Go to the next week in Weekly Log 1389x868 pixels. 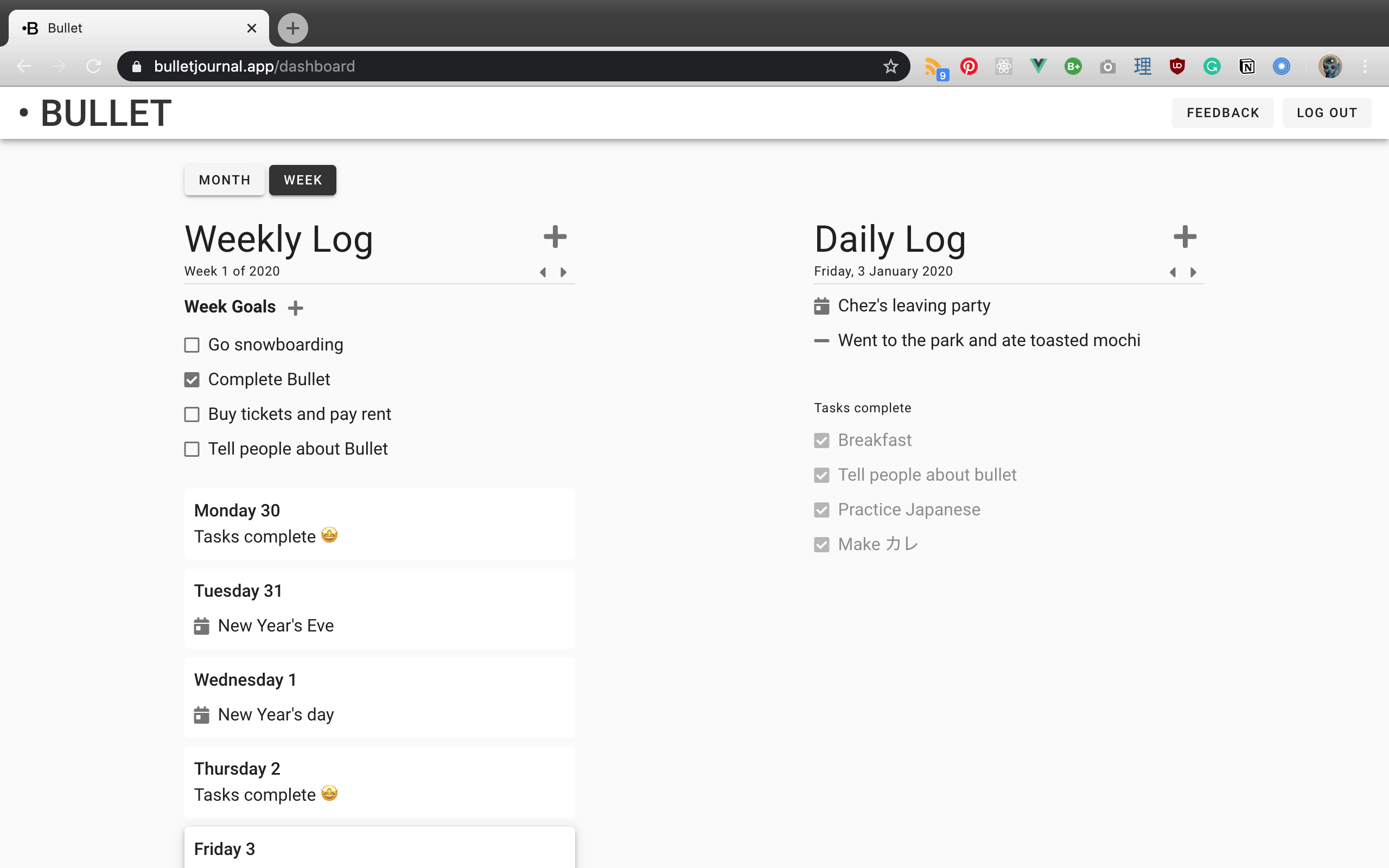[563, 272]
